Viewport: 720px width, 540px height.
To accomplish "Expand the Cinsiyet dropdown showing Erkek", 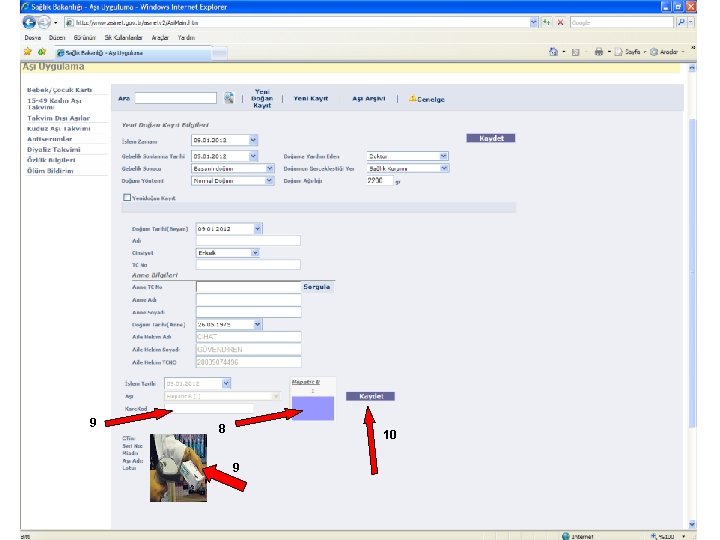I will tap(255, 253).
